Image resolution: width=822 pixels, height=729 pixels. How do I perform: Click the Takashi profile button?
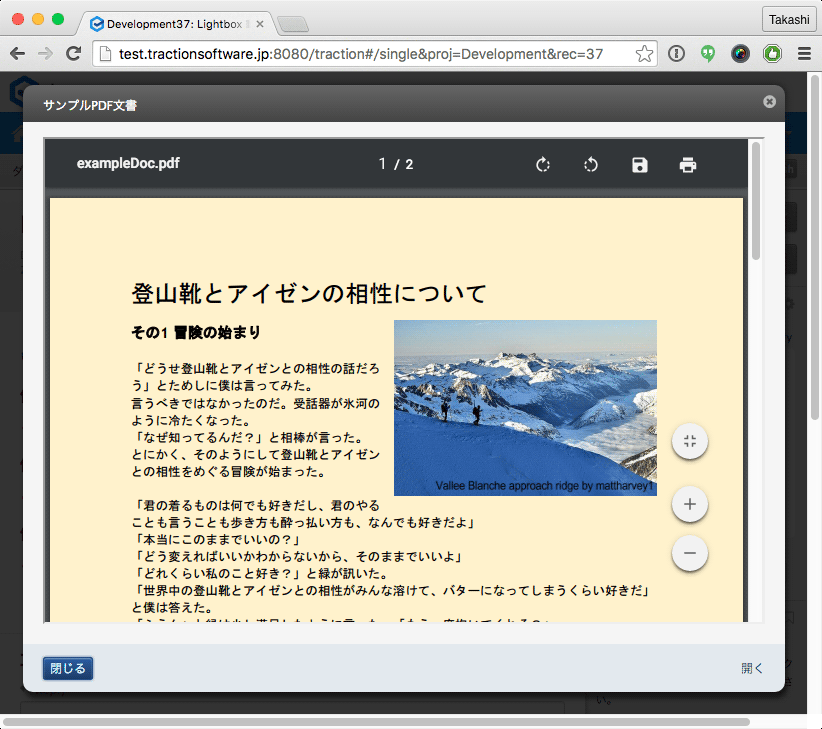click(788, 20)
